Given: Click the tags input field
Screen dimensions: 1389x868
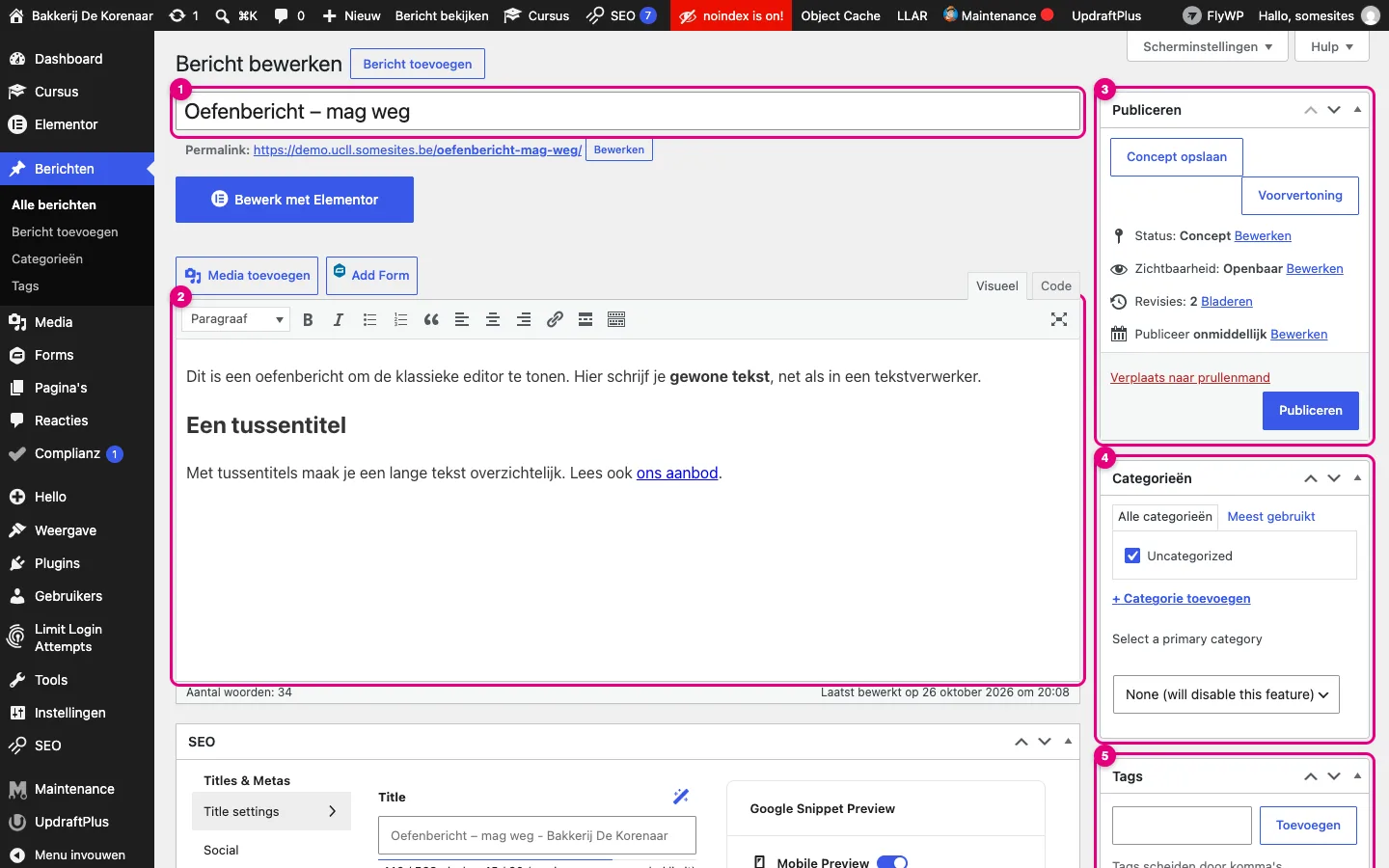Looking at the screenshot, I should click(x=1182, y=825).
